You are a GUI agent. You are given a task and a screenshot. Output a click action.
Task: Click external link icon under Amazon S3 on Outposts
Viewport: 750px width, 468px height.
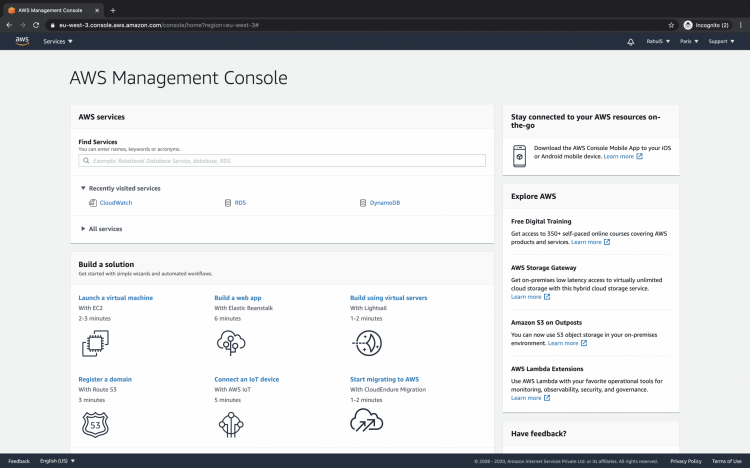(584, 343)
